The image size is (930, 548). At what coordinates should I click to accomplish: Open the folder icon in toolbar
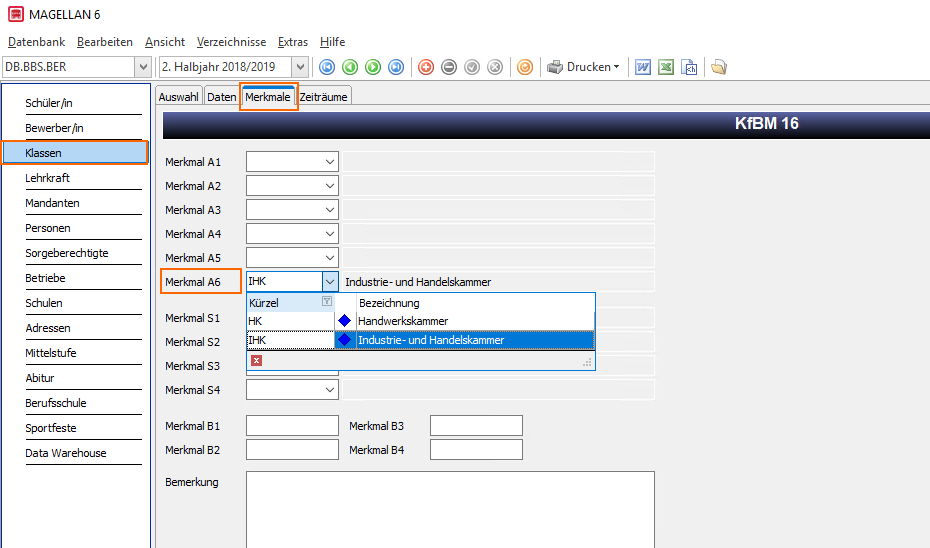point(719,67)
